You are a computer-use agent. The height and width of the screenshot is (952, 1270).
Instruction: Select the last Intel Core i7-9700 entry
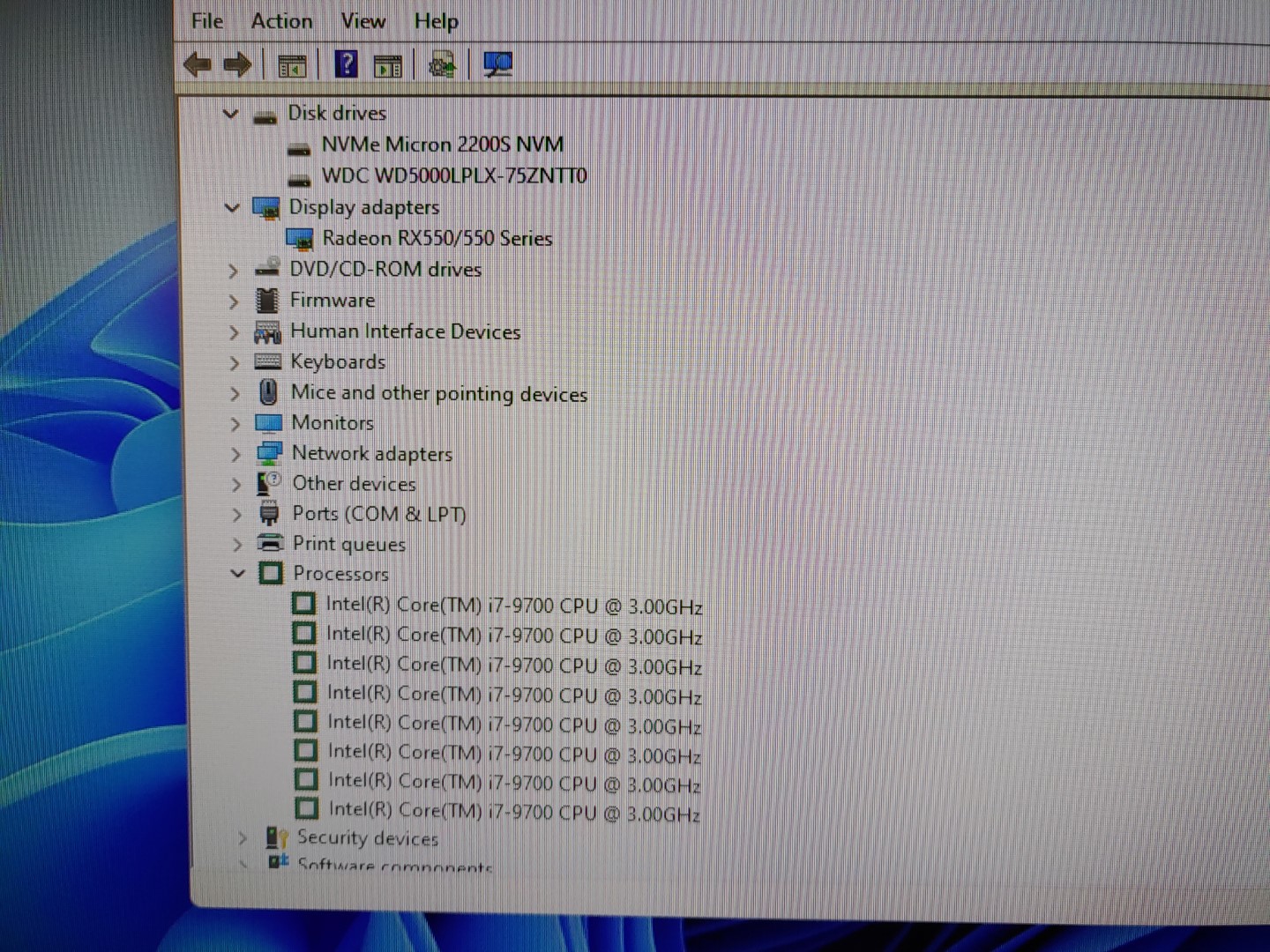pos(514,811)
